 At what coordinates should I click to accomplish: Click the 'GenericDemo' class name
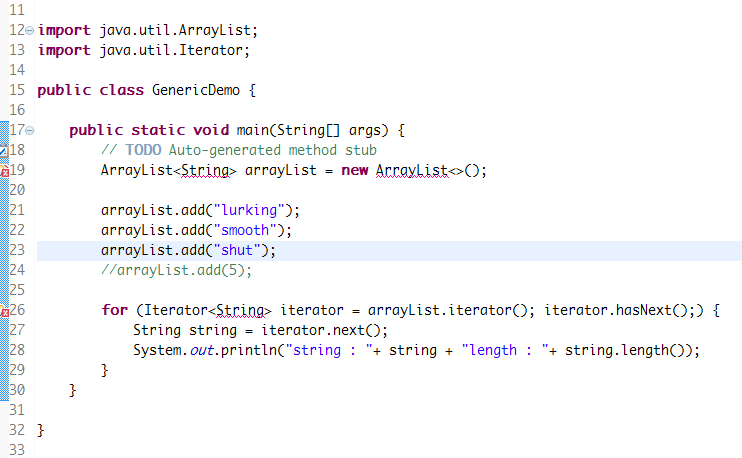click(196, 90)
